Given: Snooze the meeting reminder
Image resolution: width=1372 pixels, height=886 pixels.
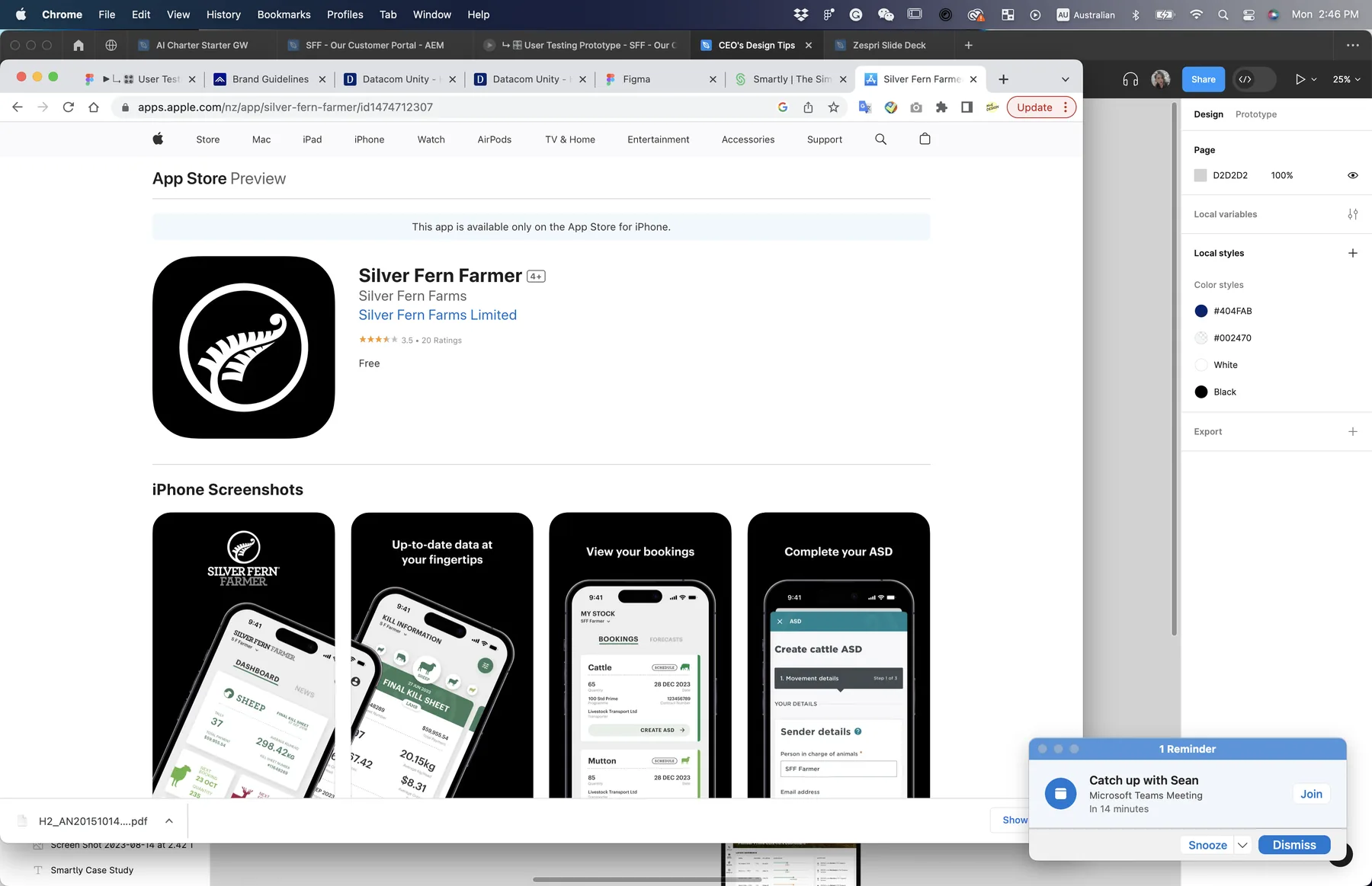Looking at the screenshot, I should 1207,845.
